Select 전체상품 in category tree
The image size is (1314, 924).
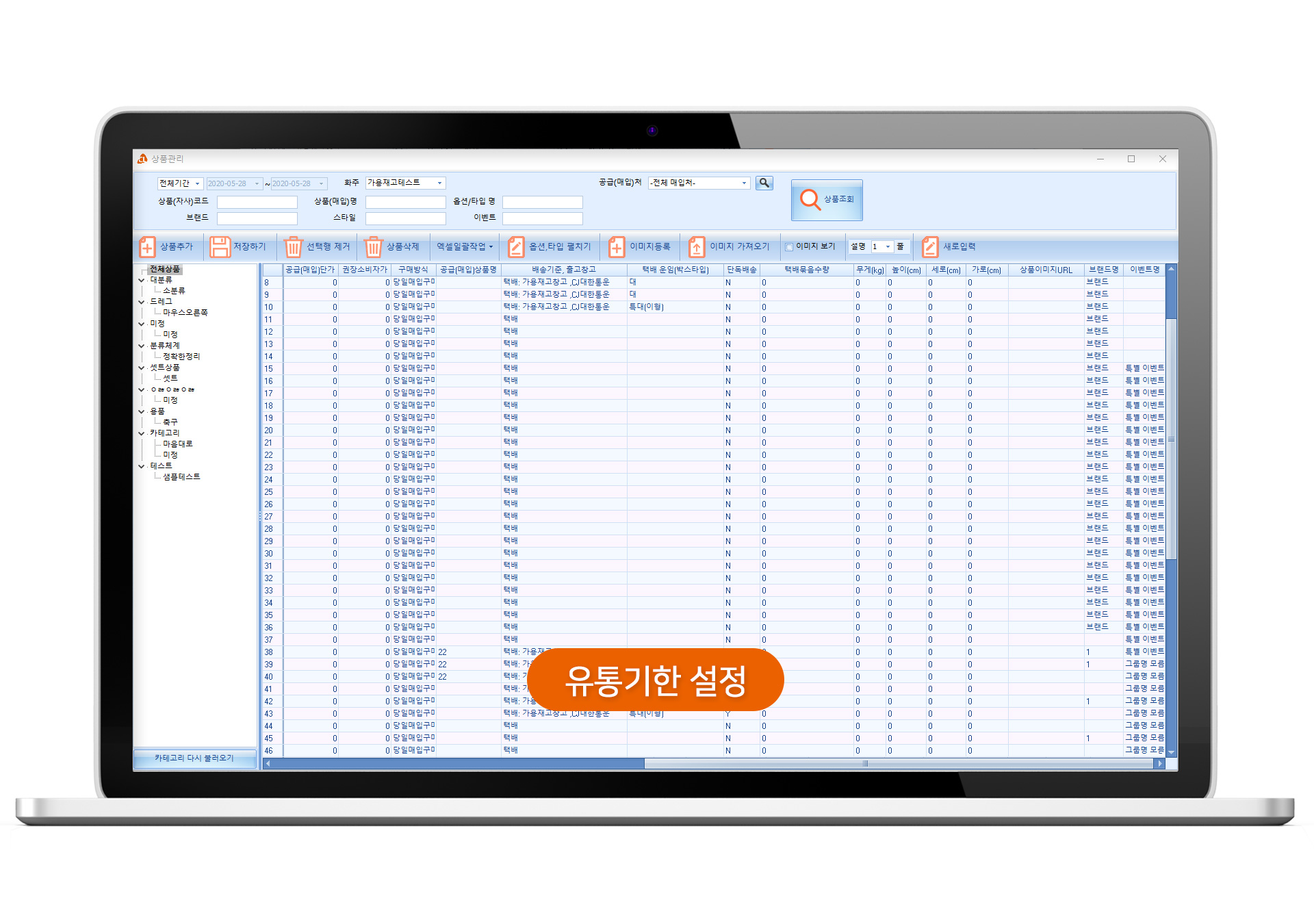[164, 269]
